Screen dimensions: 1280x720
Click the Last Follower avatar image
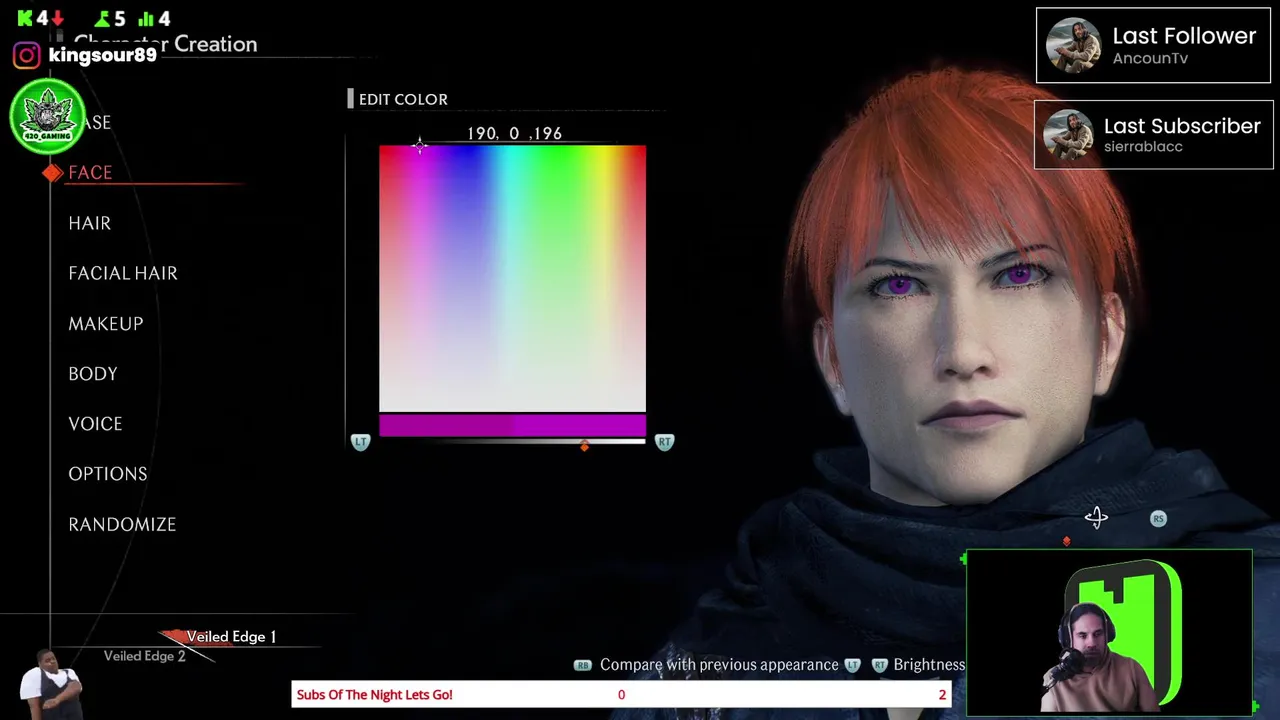click(1073, 45)
